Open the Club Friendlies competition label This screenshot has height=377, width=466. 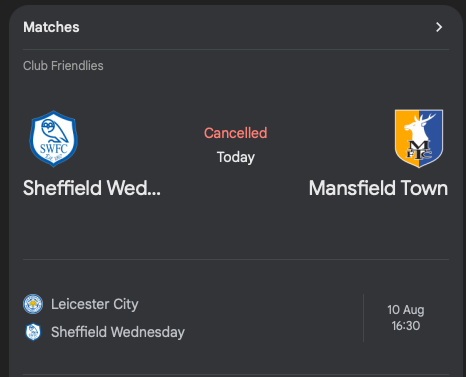(63, 66)
